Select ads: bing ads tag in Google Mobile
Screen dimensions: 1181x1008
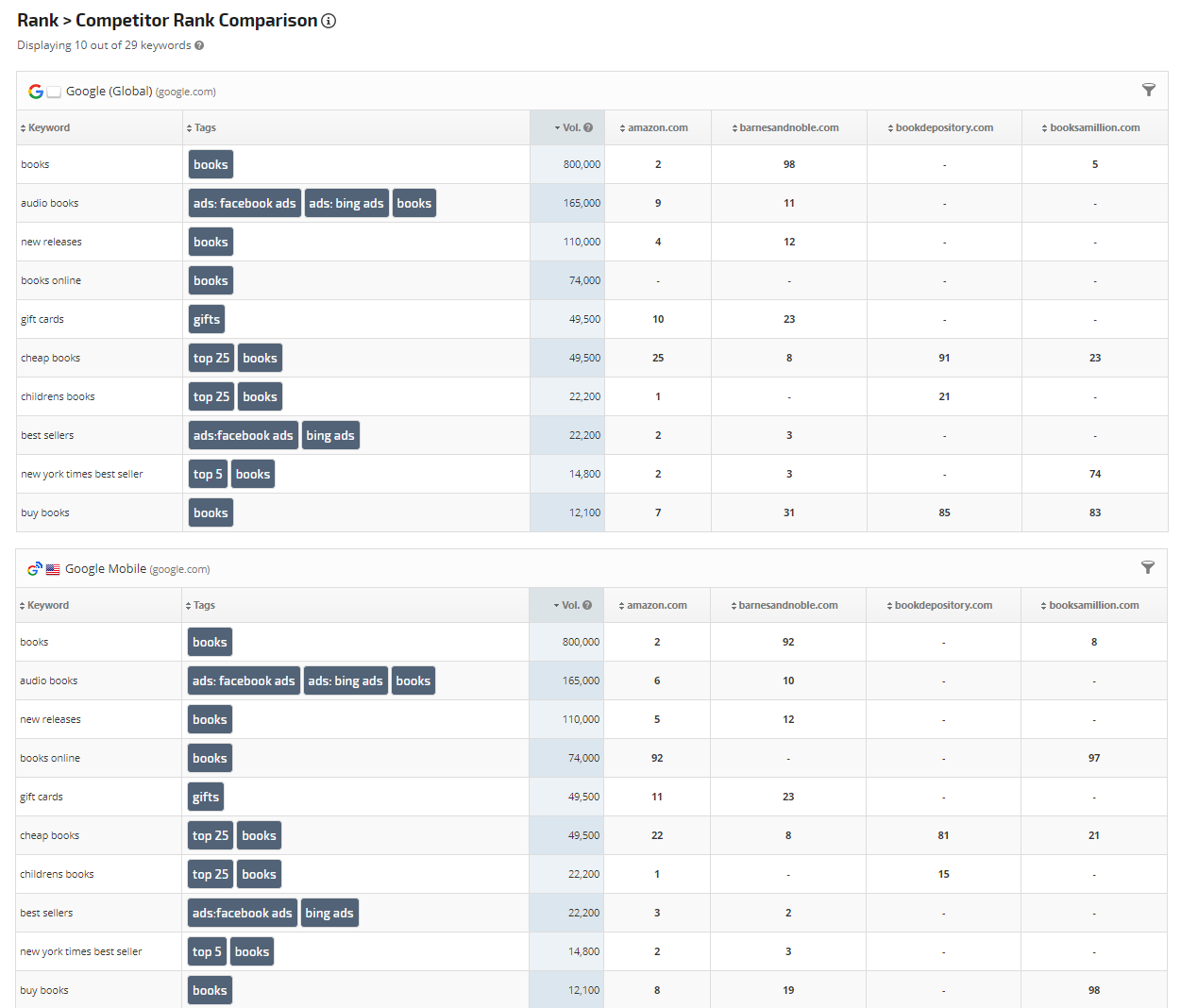[x=346, y=681]
